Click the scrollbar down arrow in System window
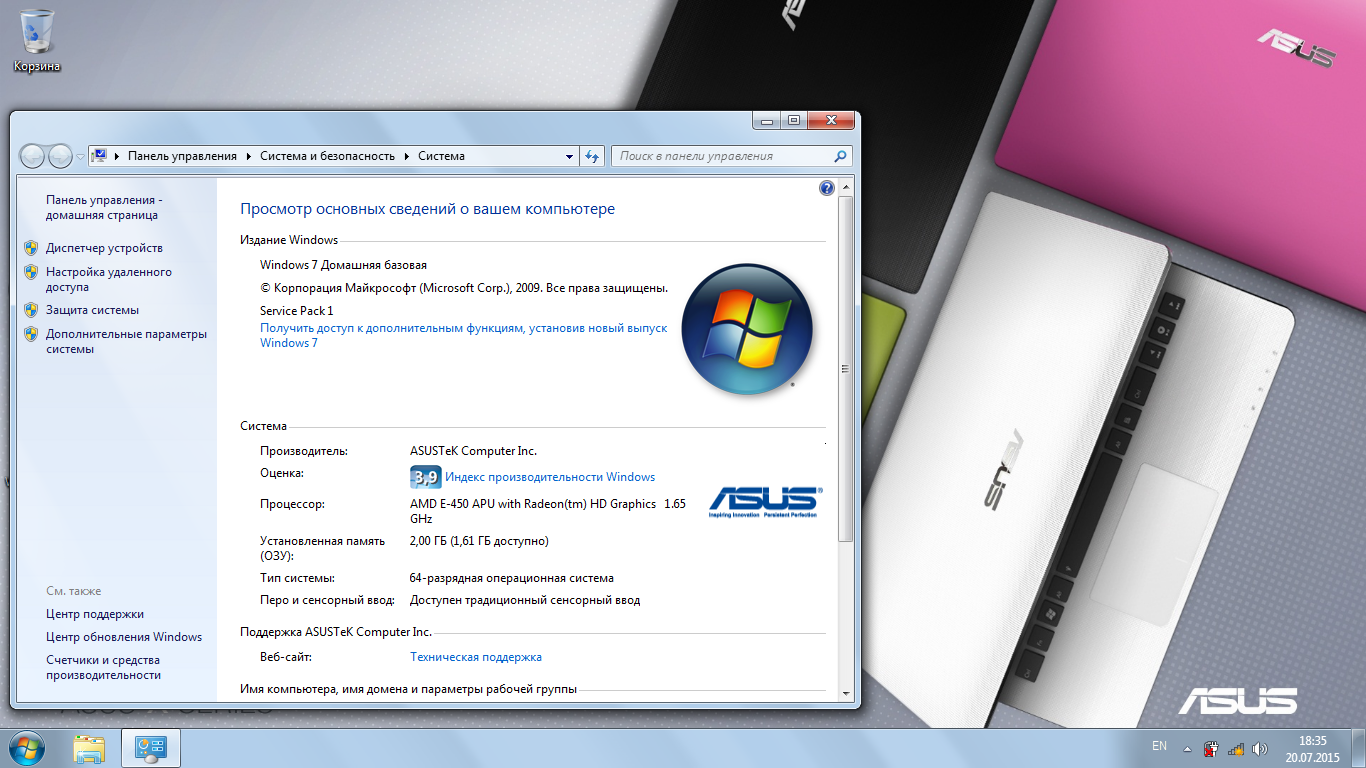Image resolution: width=1366 pixels, height=768 pixels. (x=846, y=692)
